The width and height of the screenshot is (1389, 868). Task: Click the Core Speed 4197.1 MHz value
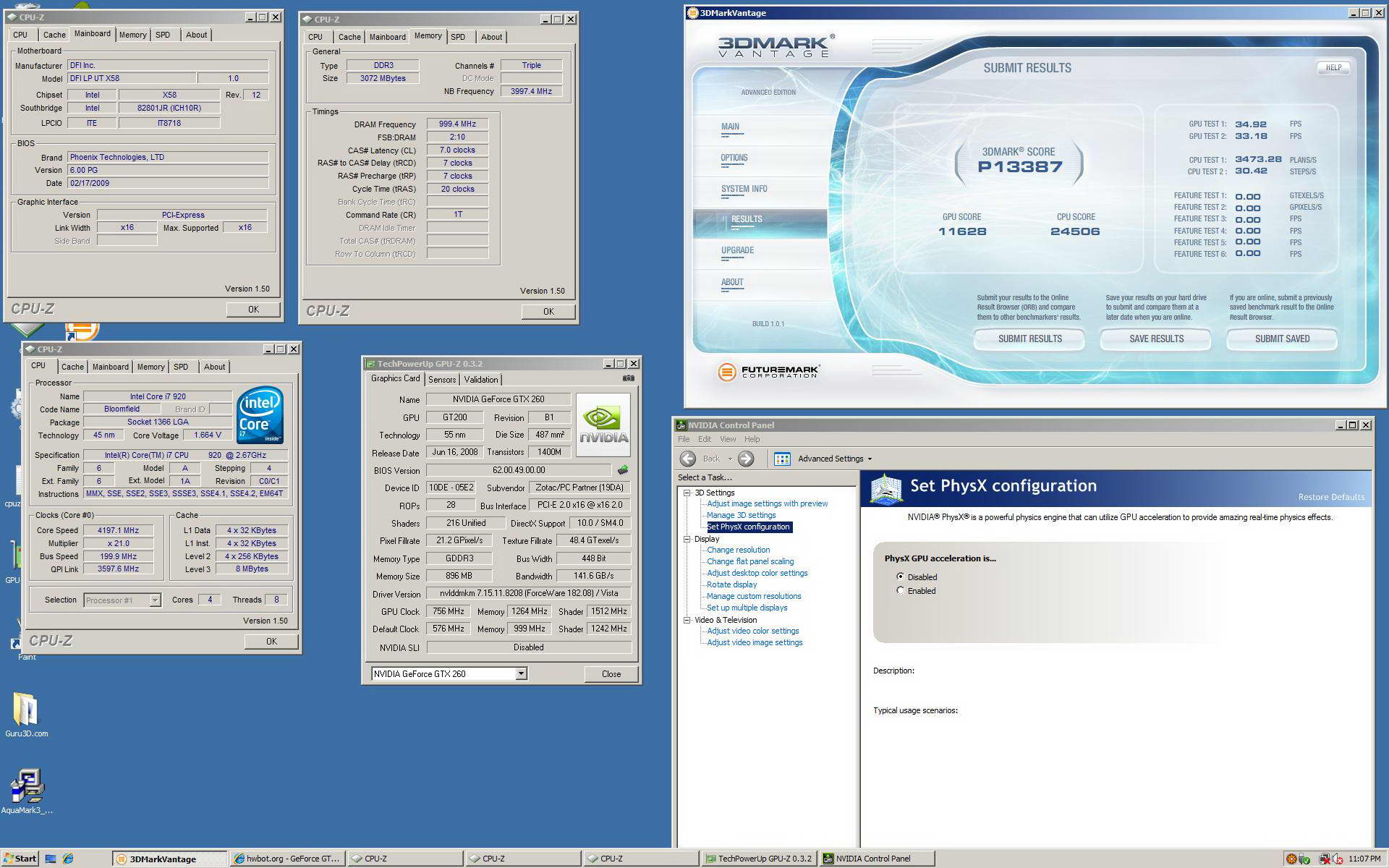[x=118, y=530]
